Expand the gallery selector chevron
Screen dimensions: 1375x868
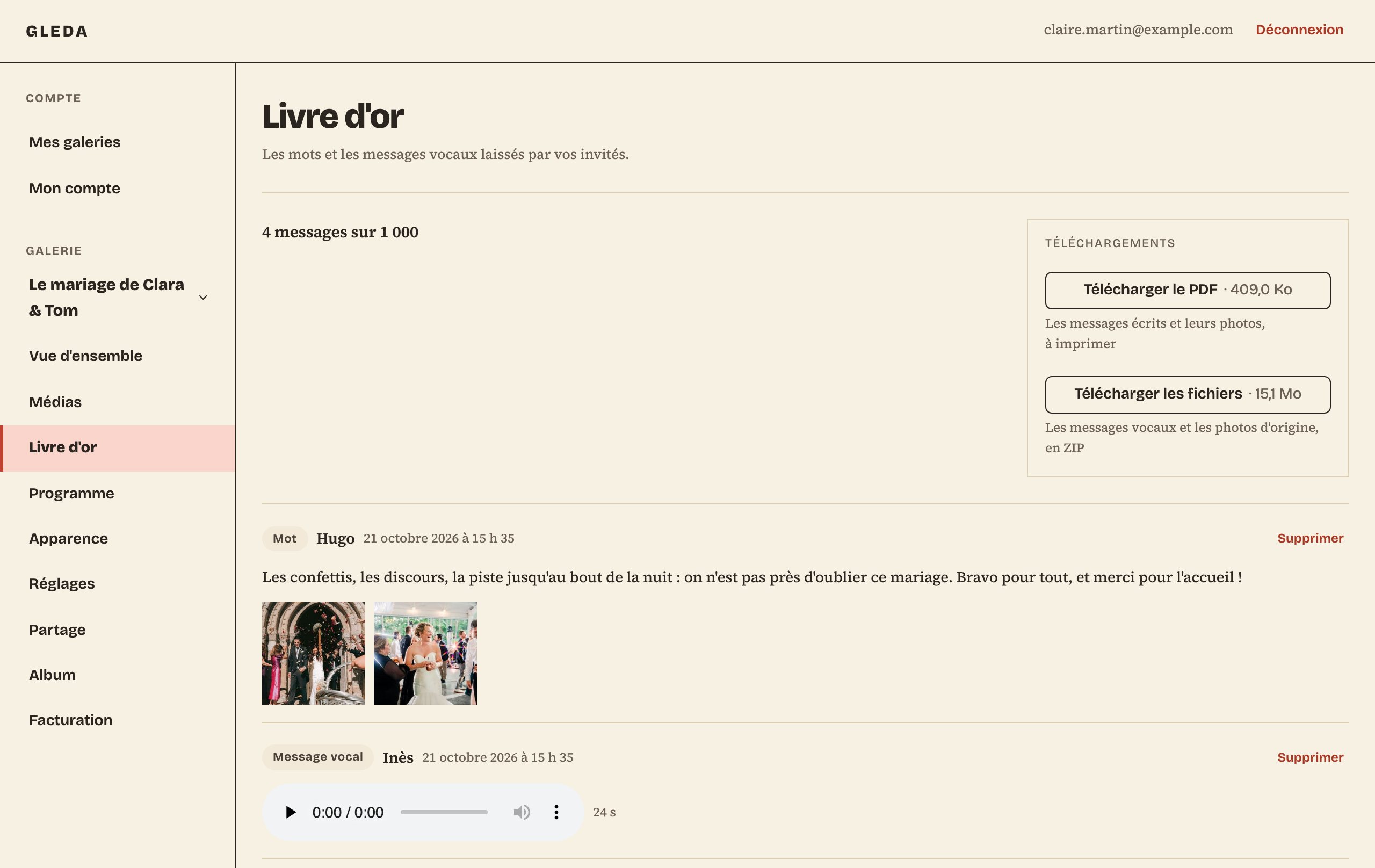tap(202, 298)
